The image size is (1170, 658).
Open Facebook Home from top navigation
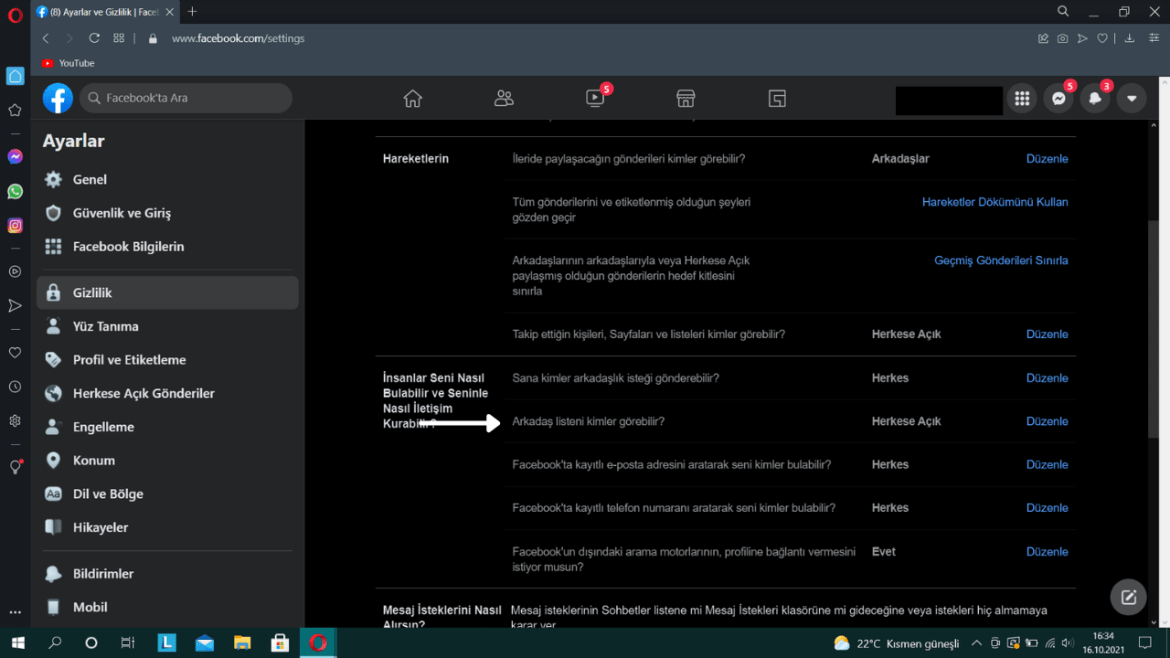412,98
